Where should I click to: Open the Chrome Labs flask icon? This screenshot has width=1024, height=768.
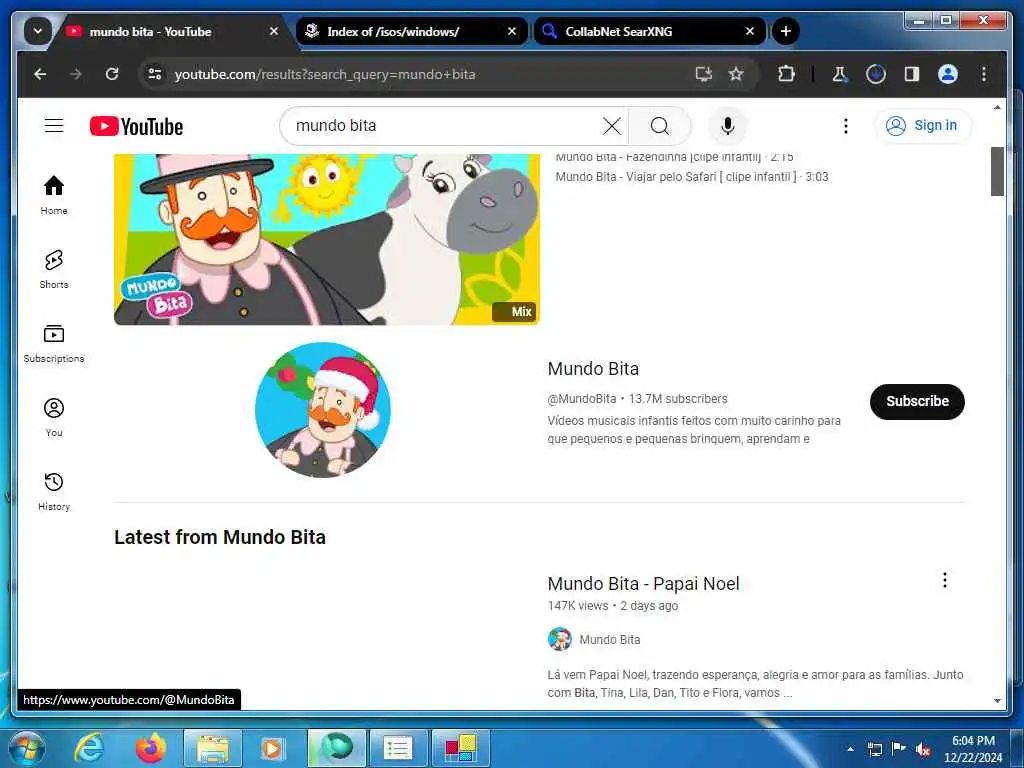tap(840, 74)
